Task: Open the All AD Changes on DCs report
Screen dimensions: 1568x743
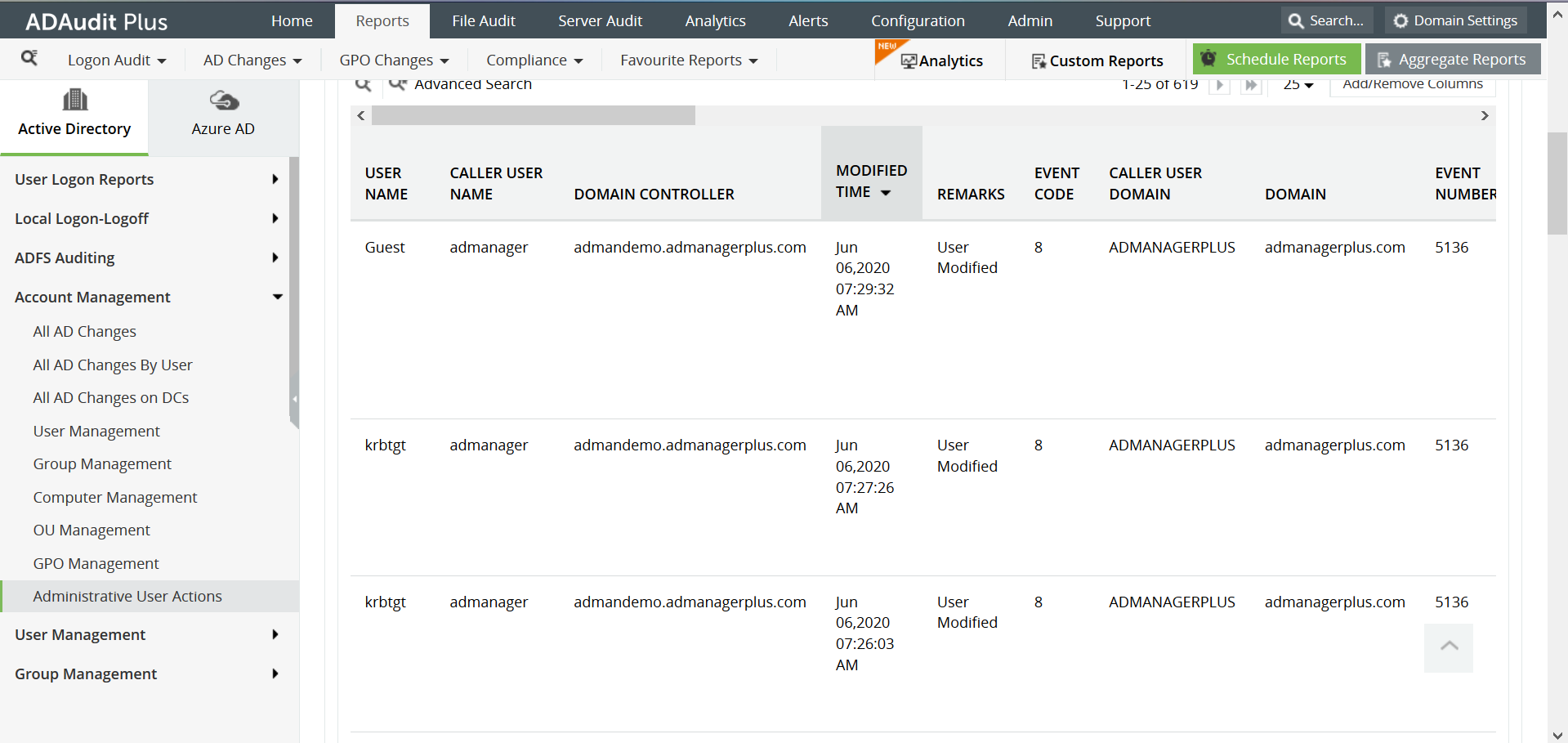Action: click(111, 398)
